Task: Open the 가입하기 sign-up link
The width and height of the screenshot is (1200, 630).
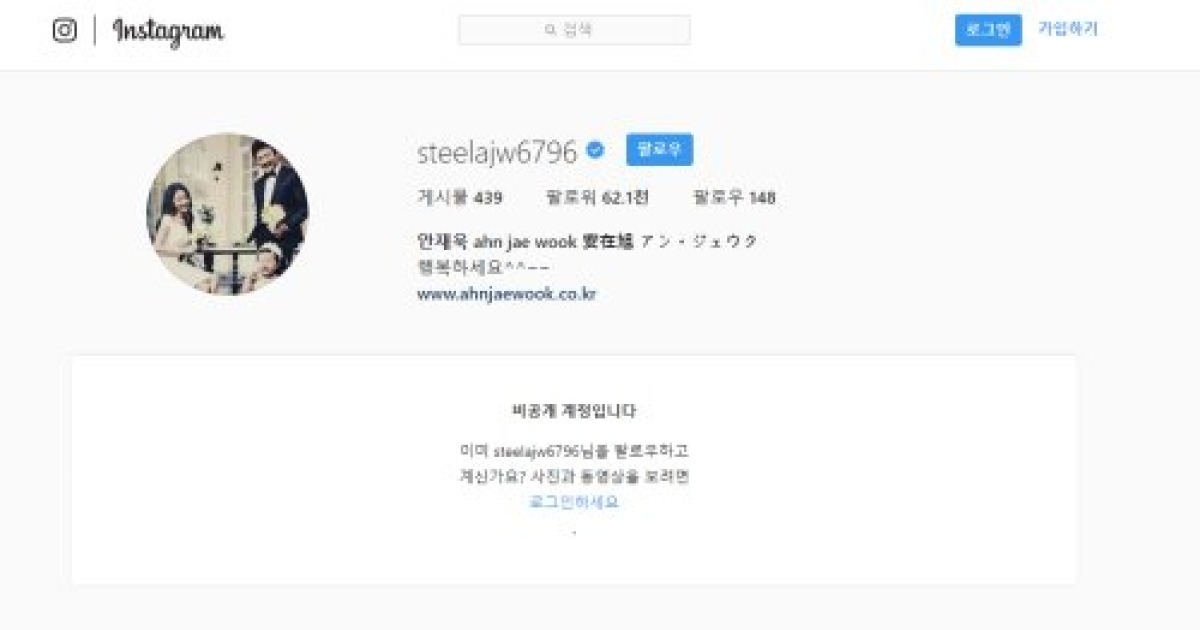Action: click(x=1068, y=29)
